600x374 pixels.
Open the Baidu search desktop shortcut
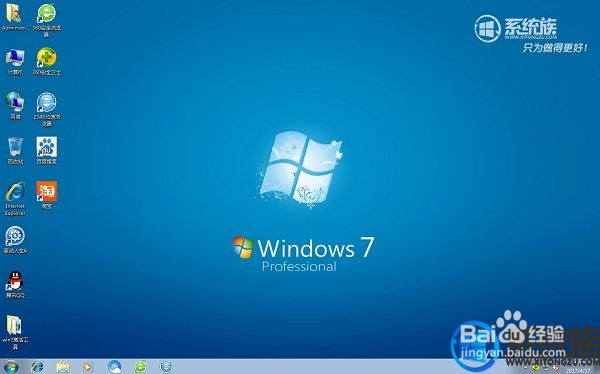point(47,150)
